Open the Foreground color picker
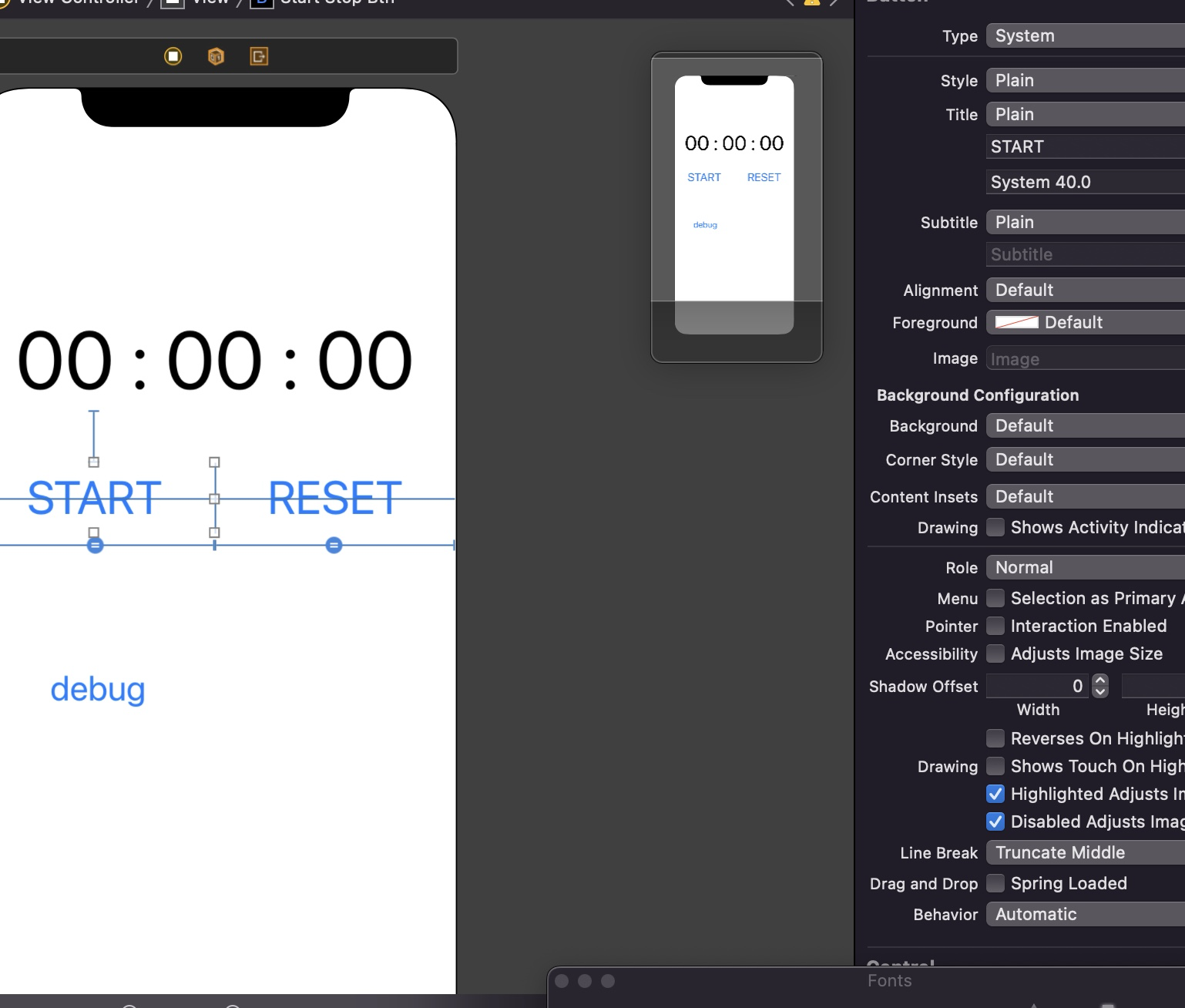 1086,322
